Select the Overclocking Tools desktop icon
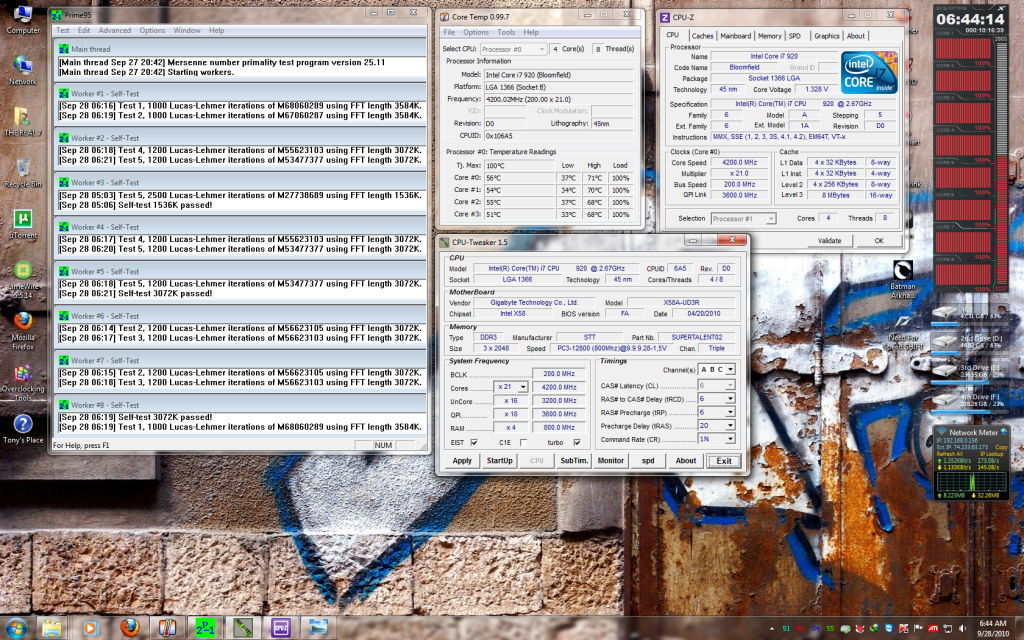 (x=23, y=382)
